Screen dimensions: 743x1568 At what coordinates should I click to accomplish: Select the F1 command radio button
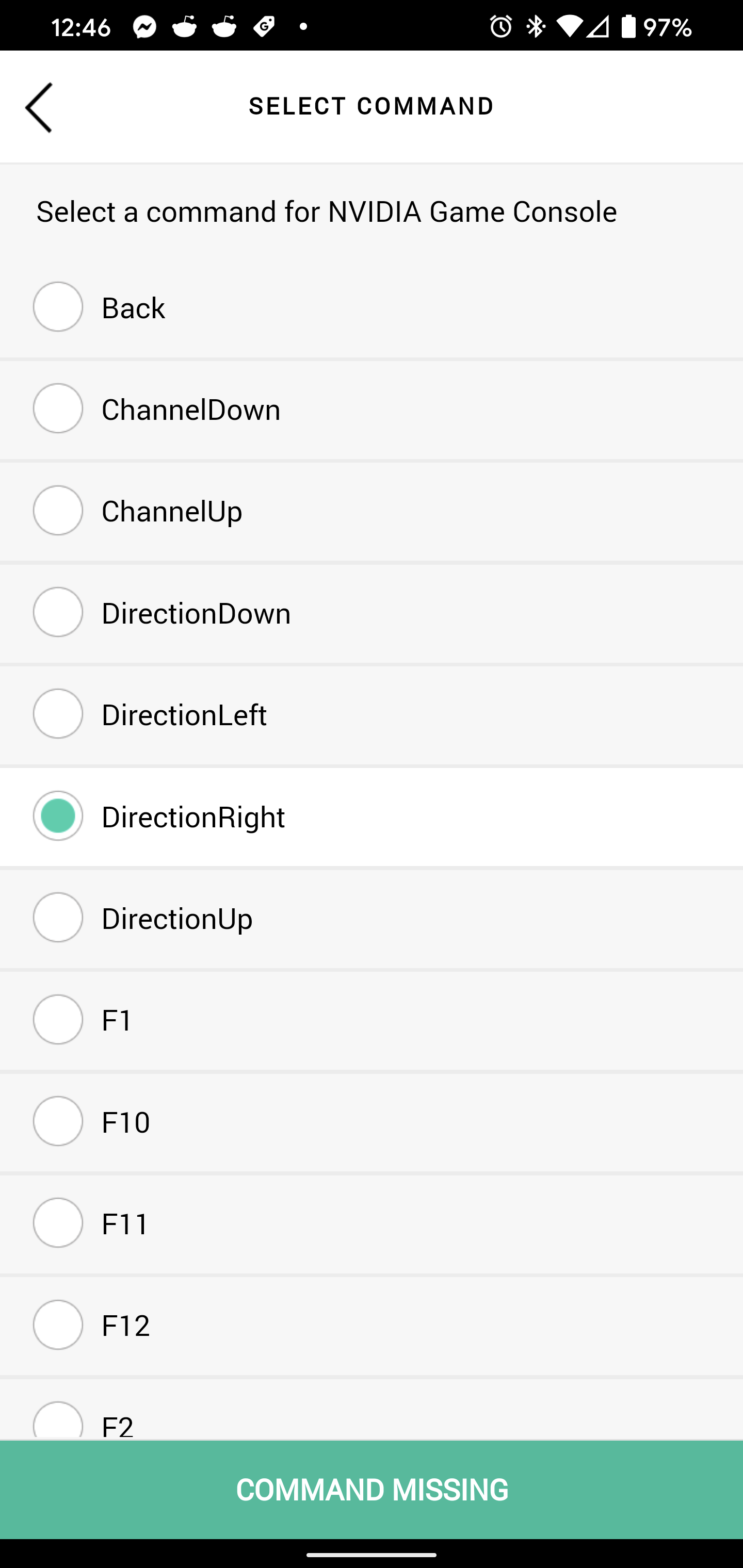pos(58,1020)
